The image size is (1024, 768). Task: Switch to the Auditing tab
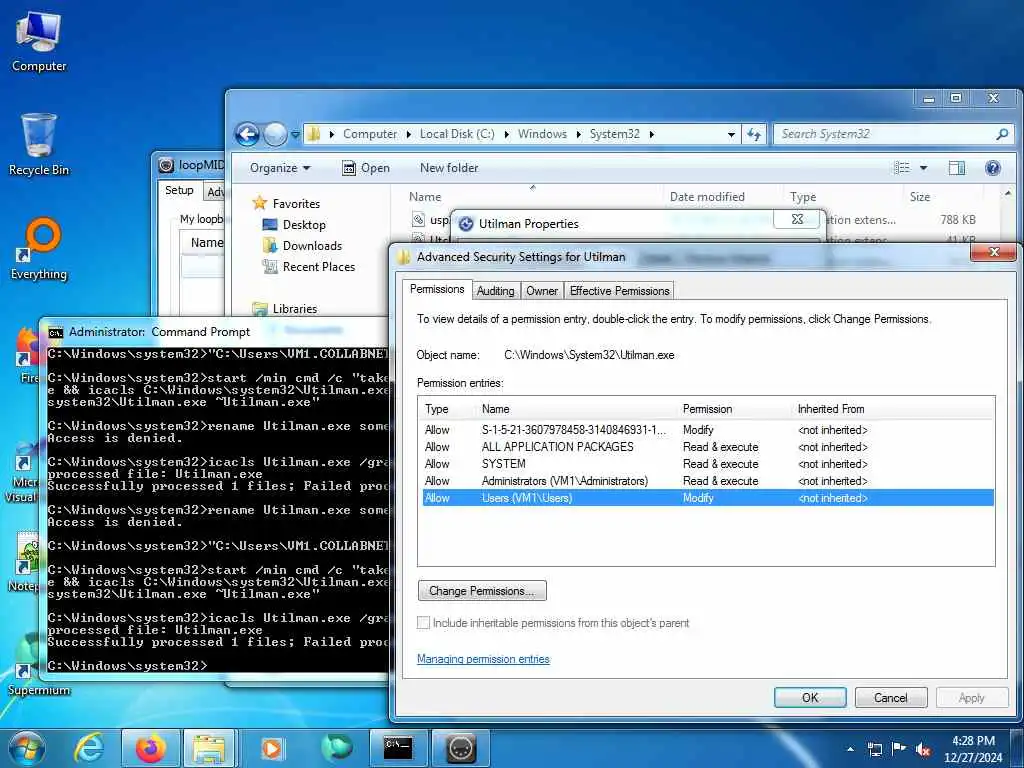pos(495,291)
